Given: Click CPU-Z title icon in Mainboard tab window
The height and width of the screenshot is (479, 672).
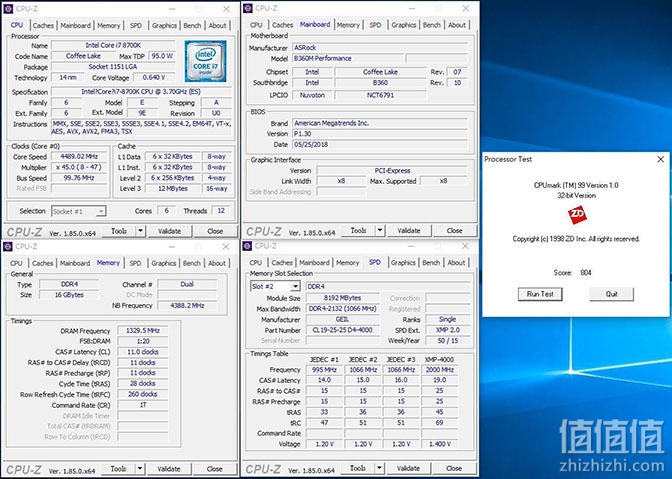Looking at the screenshot, I should [x=247, y=8].
